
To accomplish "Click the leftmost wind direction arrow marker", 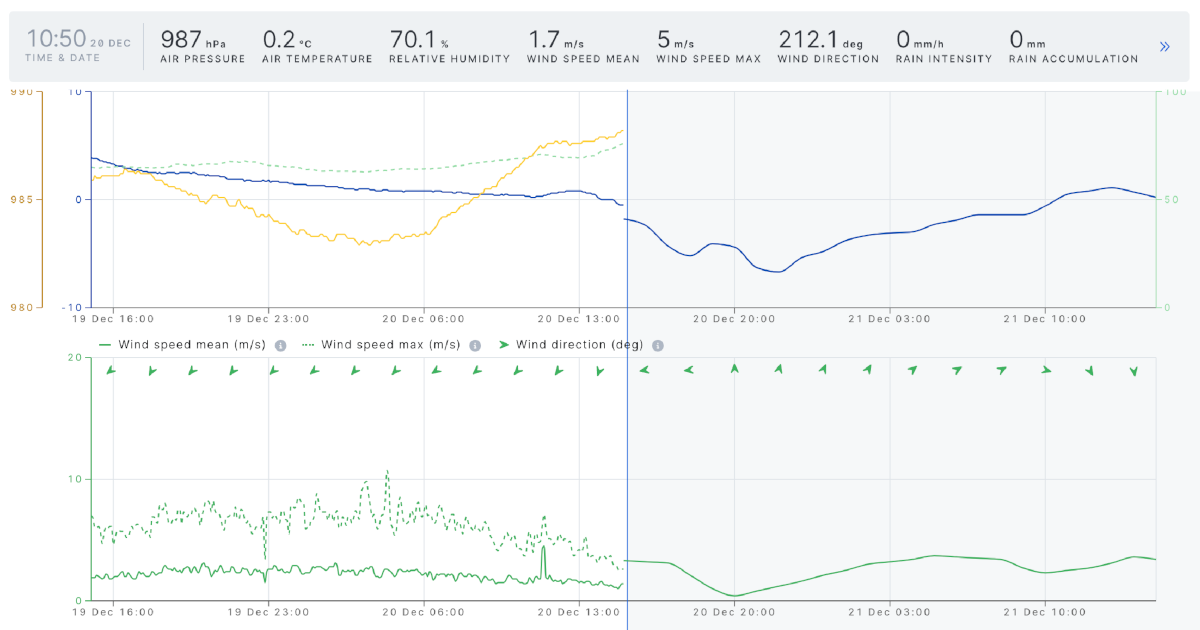I will (x=110, y=370).
